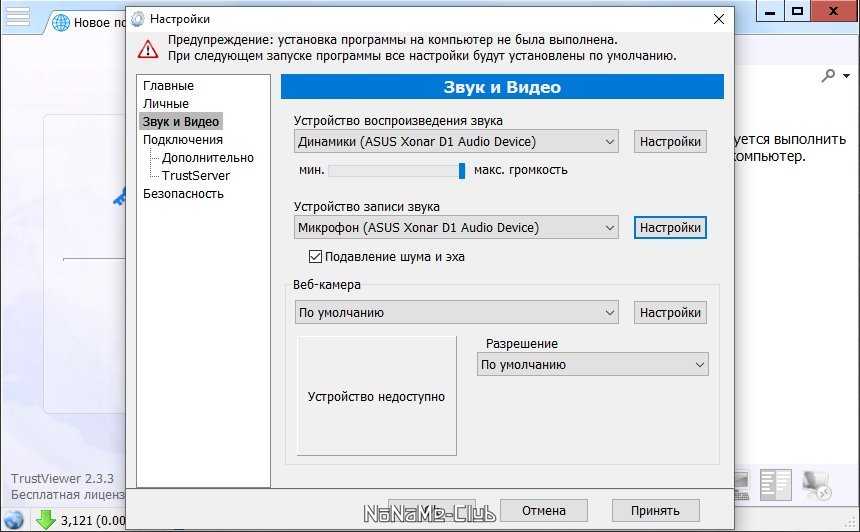Click the Устройство недоступно webcam preview area
Image resolution: width=860 pixels, height=532 pixels.
click(x=376, y=397)
